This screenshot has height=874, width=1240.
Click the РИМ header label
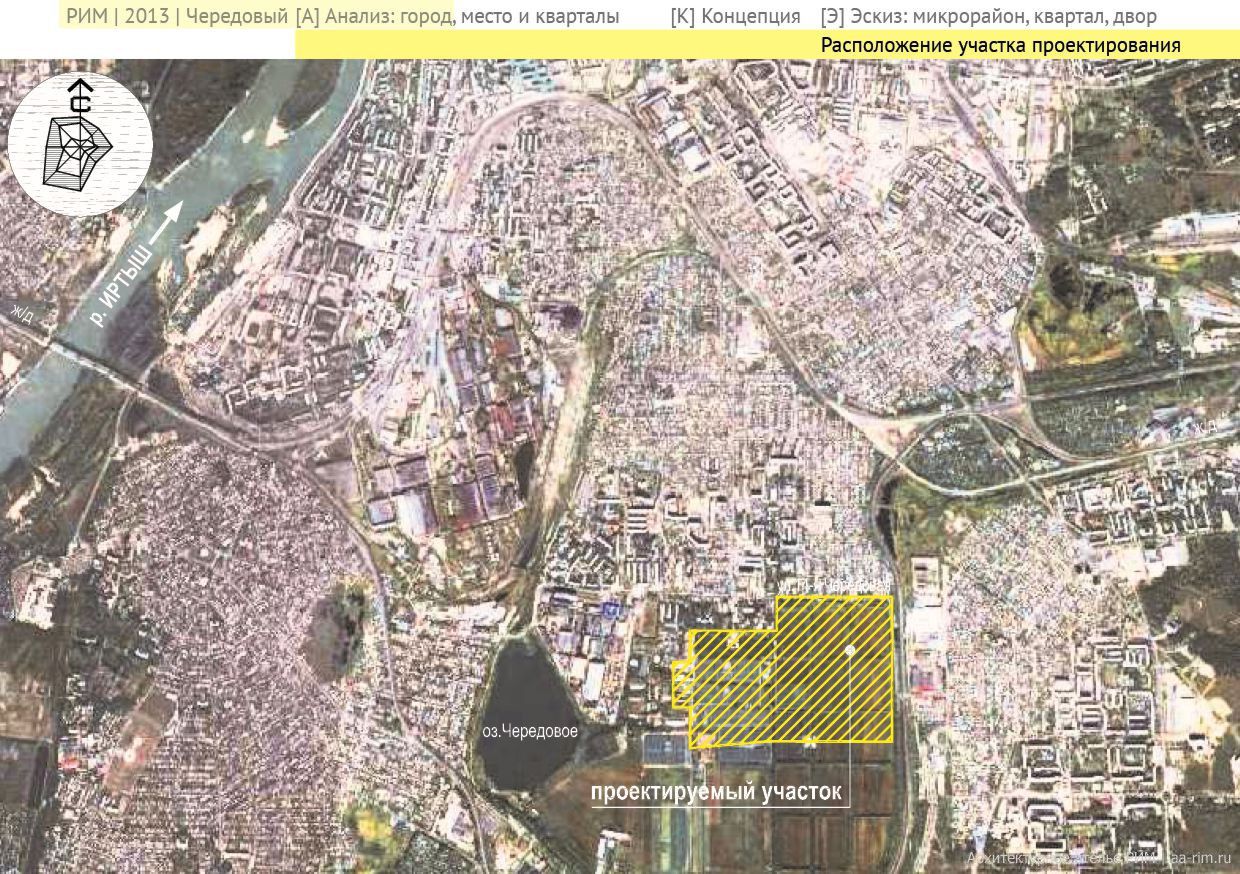coord(89,17)
